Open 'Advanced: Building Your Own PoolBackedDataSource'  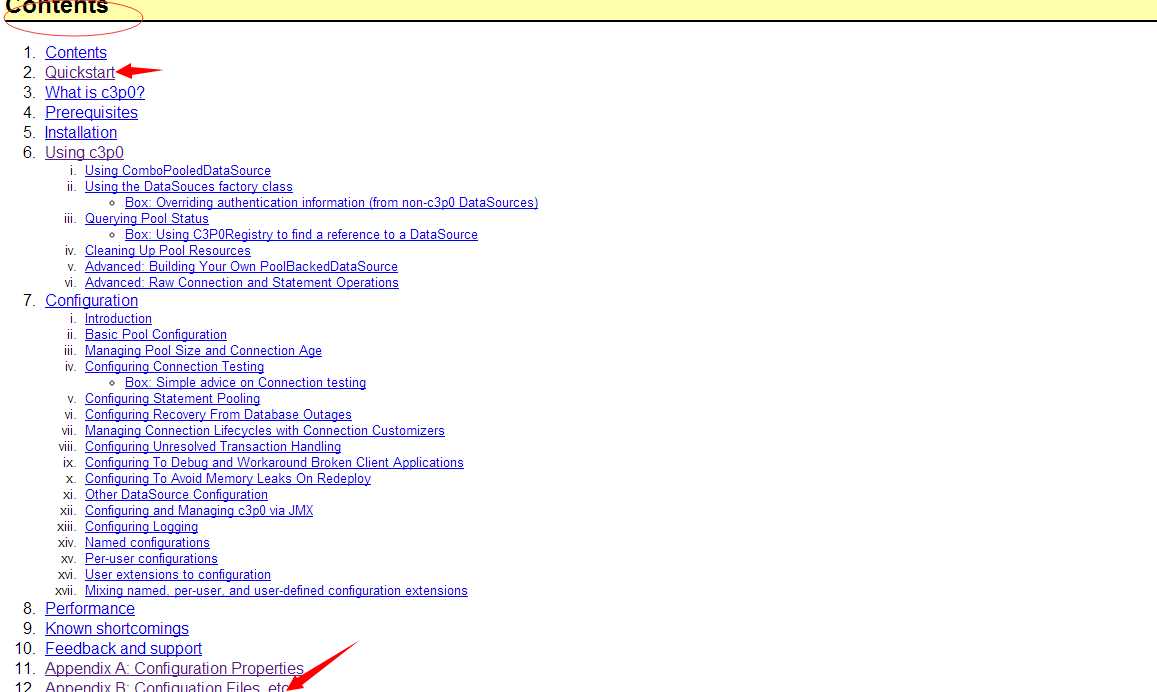[x=241, y=266]
